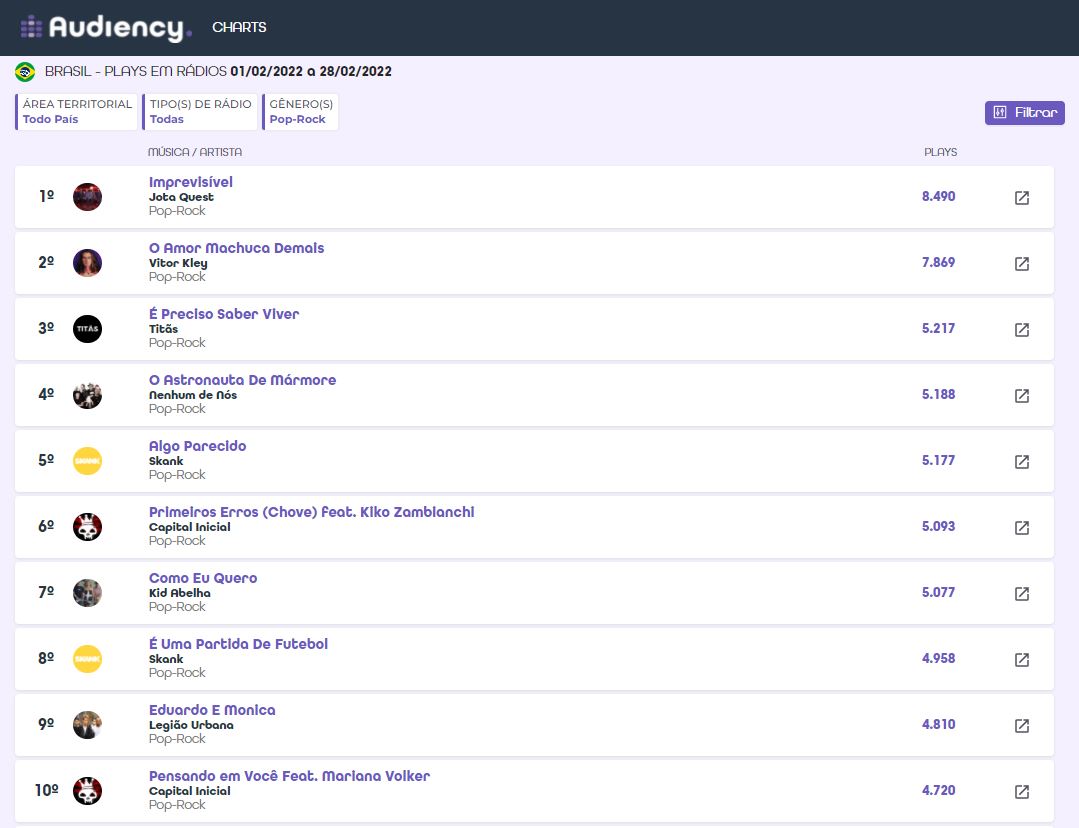Open the Área Territorial filter
The width and height of the screenshot is (1079, 828).
coord(77,112)
